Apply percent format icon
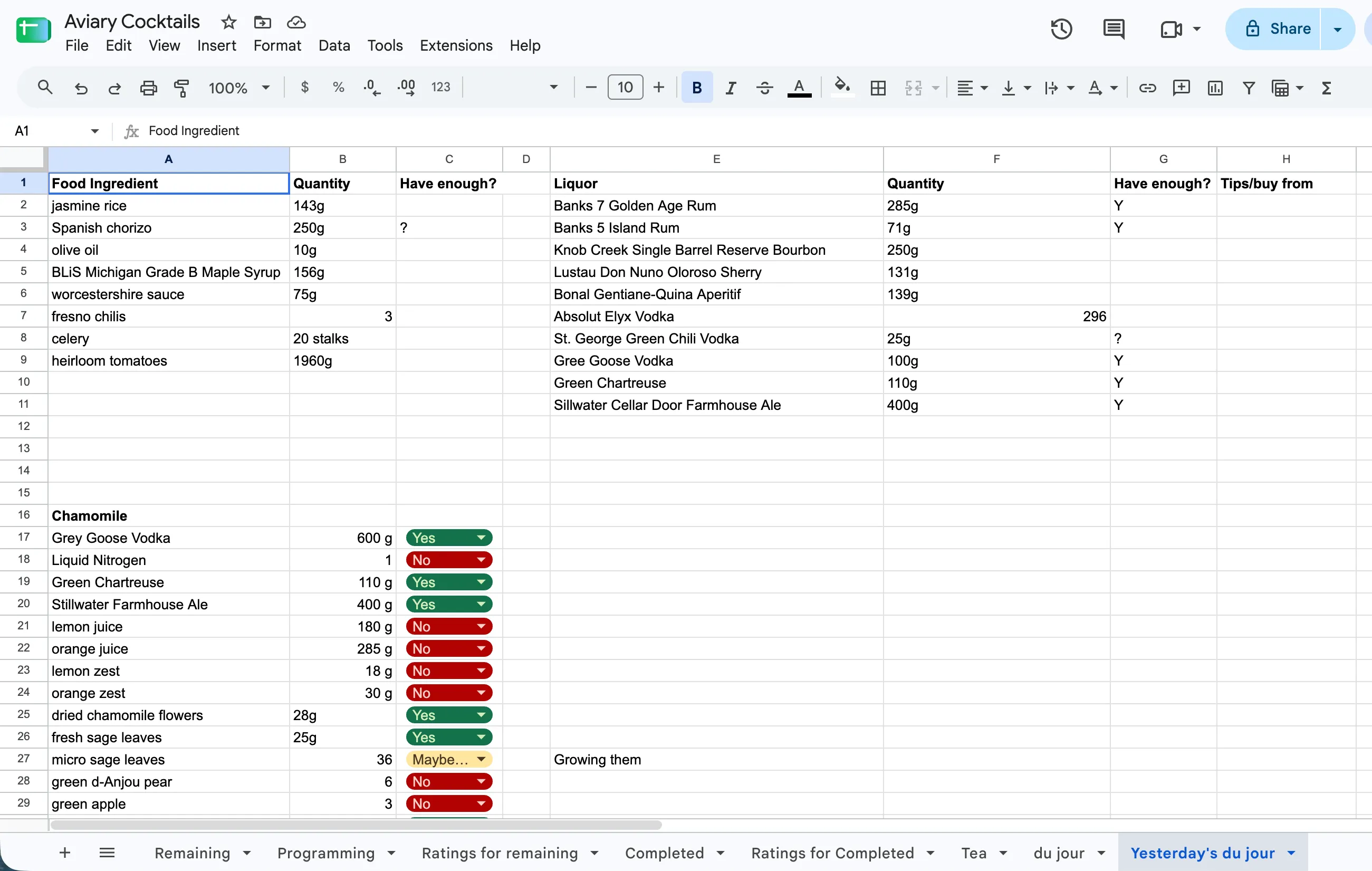The width and height of the screenshot is (1372, 871). (x=339, y=87)
